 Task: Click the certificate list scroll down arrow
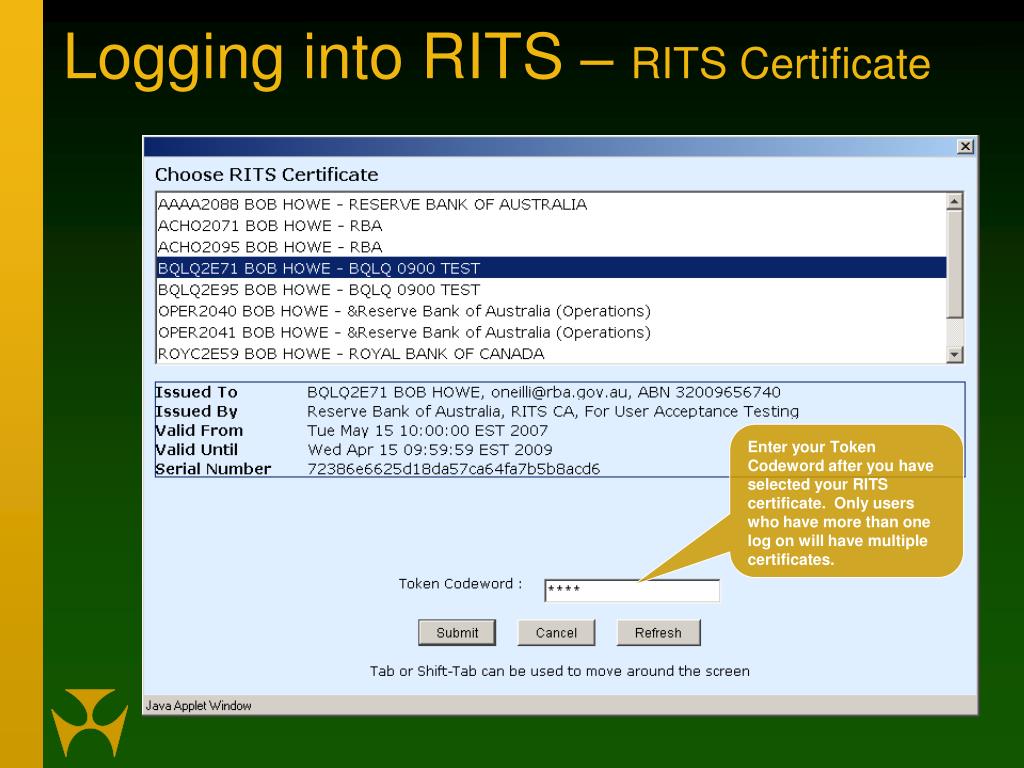pos(954,355)
